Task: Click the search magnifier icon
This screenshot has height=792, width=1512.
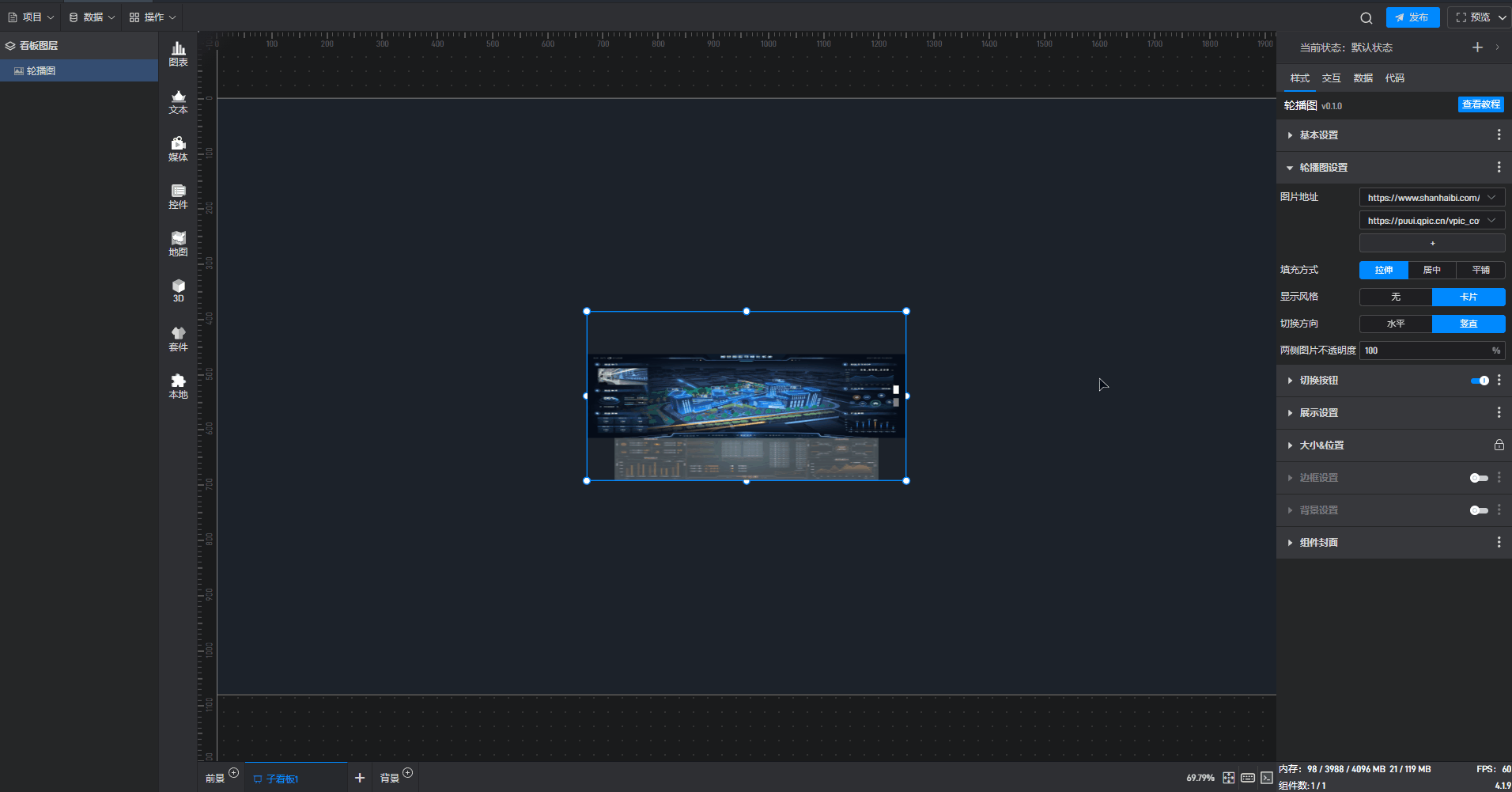Action: (1366, 17)
